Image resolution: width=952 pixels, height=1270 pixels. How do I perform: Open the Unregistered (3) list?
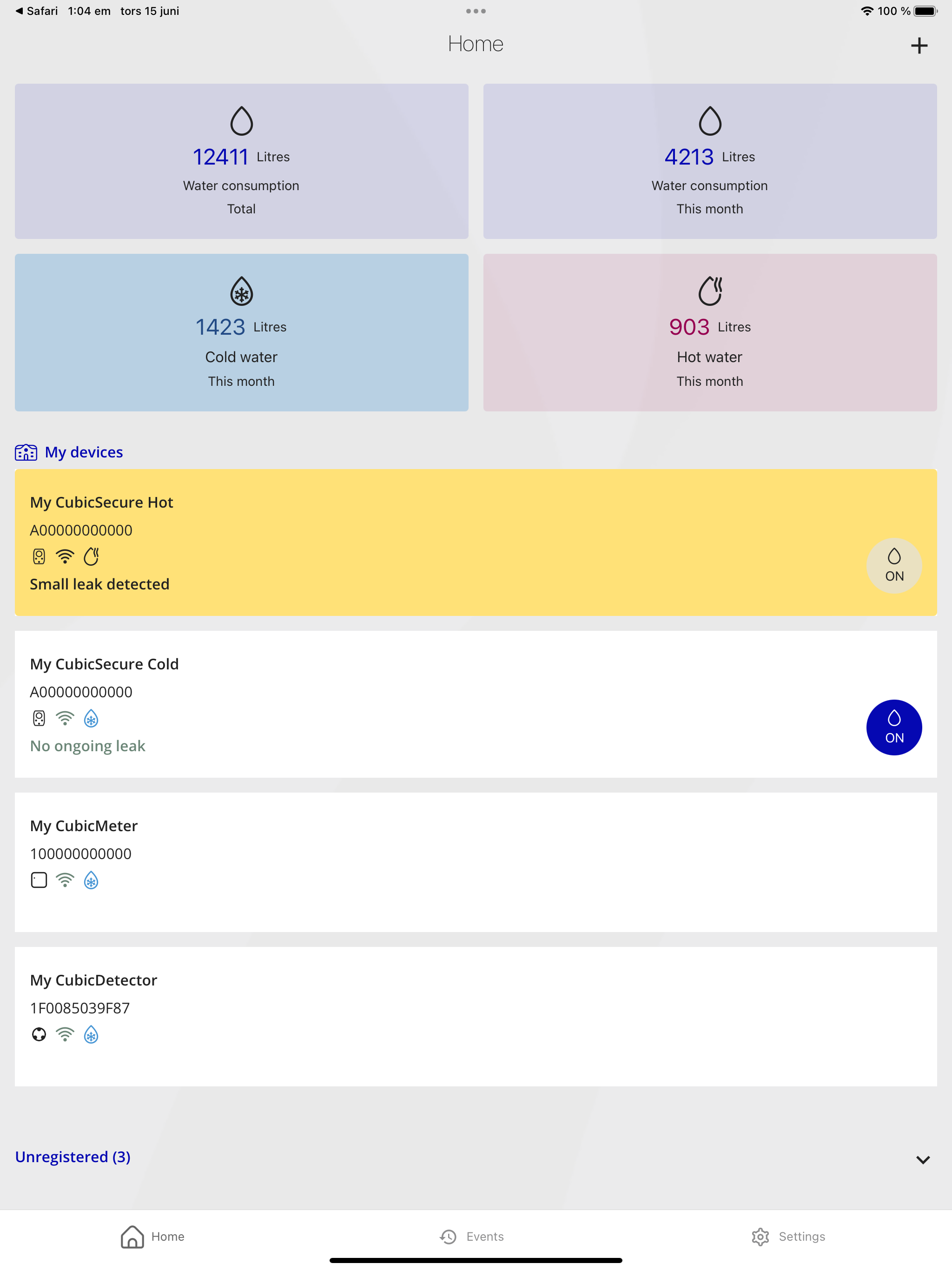point(73,1157)
